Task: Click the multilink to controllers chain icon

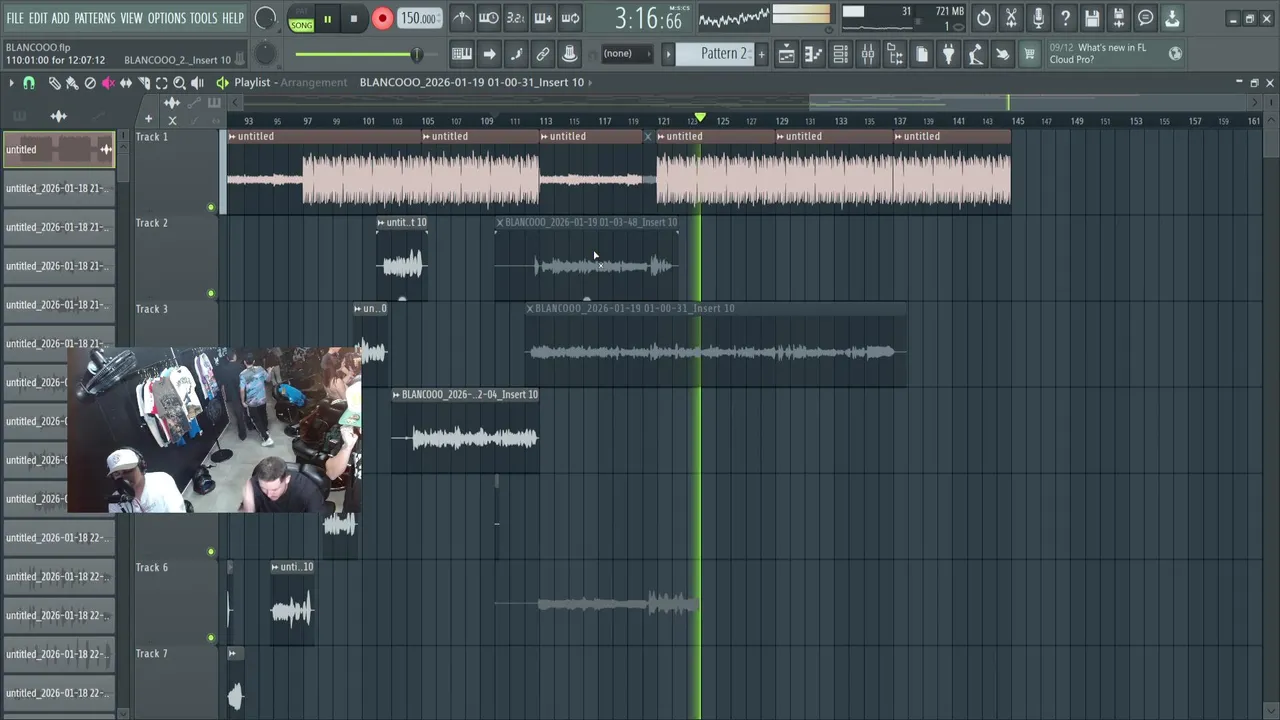Action: (x=542, y=54)
